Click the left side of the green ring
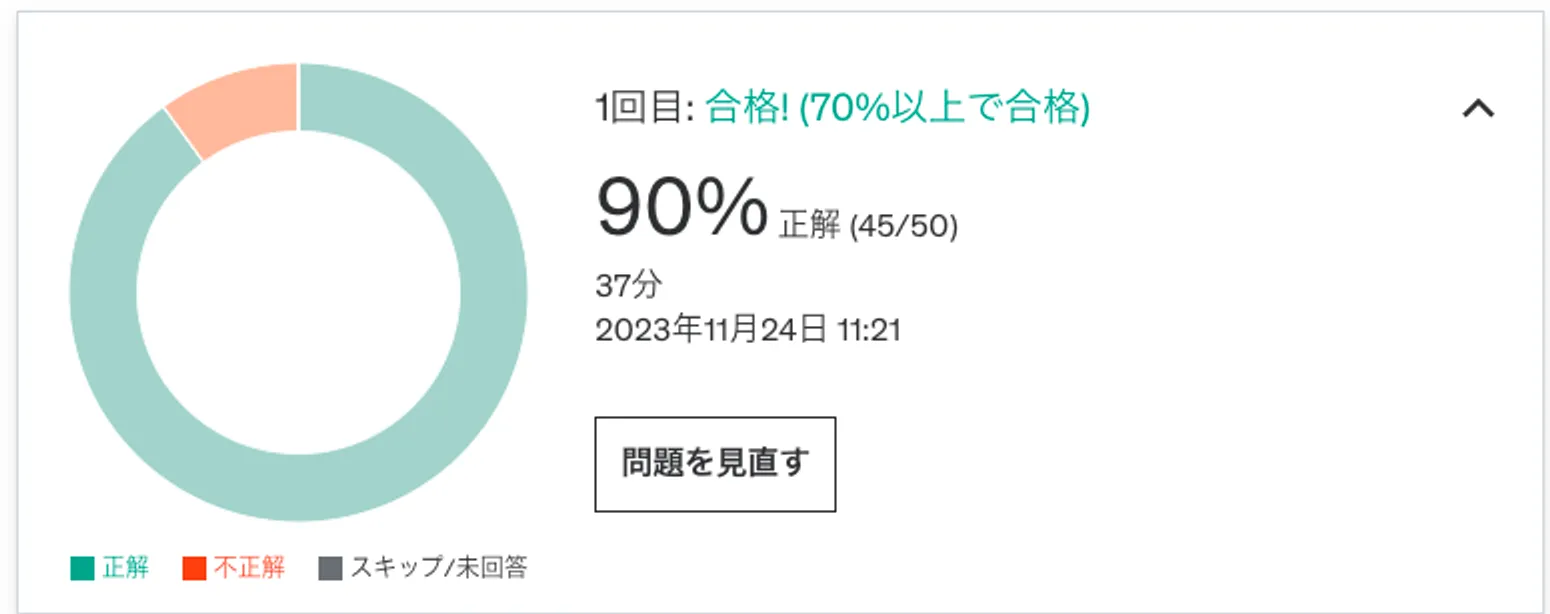This screenshot has width=1550, height=614. point(103,292)
